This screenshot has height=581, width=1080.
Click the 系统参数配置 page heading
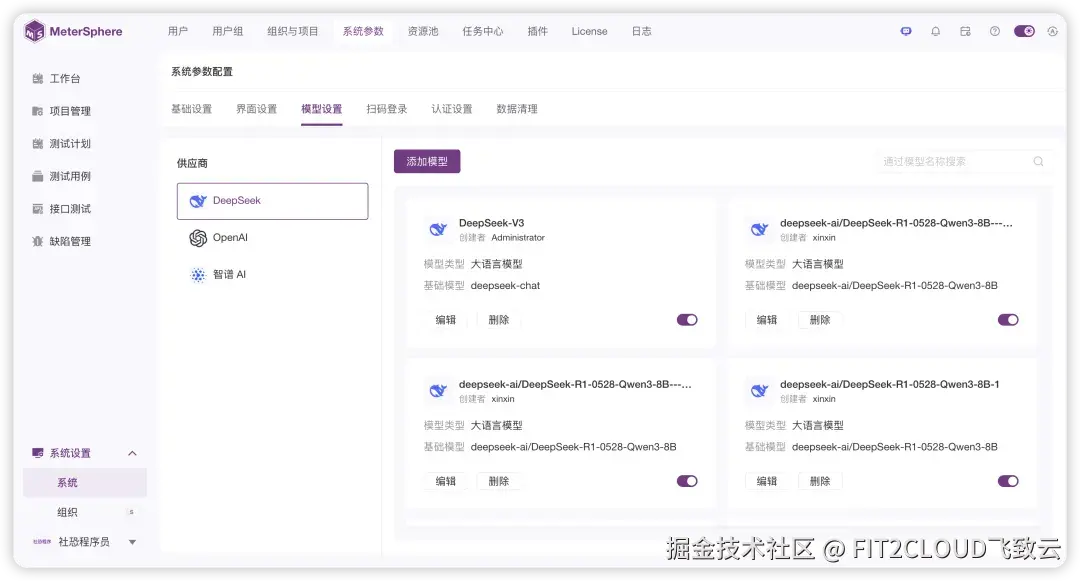tap(202, 72)
